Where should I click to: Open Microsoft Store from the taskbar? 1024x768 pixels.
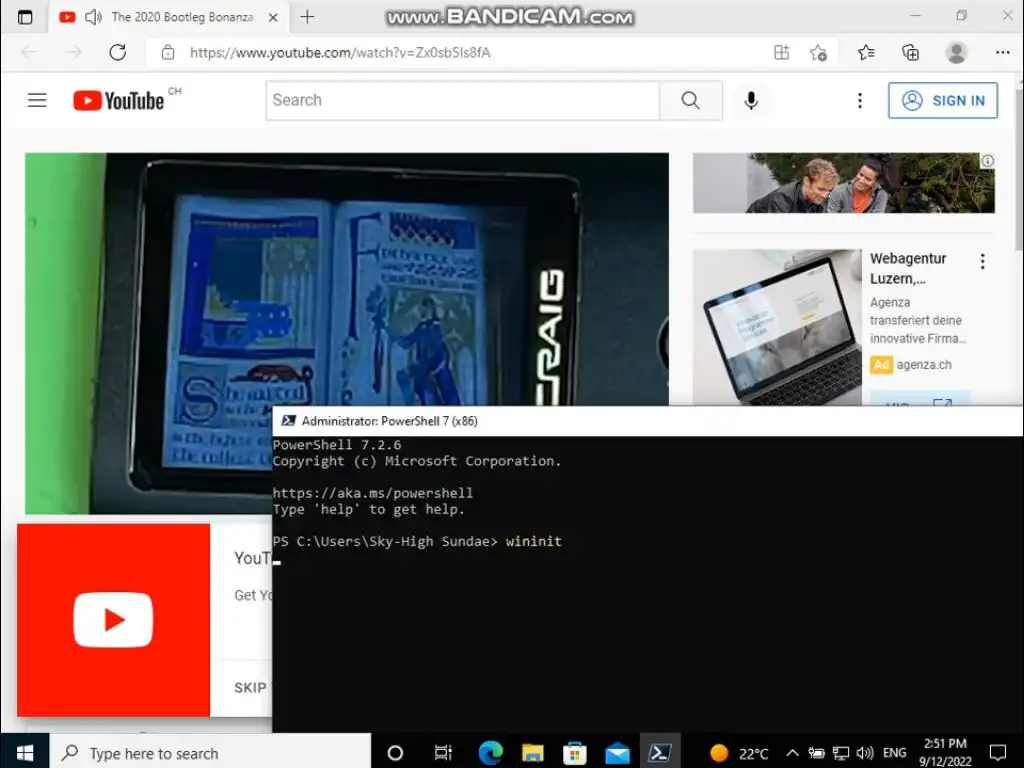(575, 753)
